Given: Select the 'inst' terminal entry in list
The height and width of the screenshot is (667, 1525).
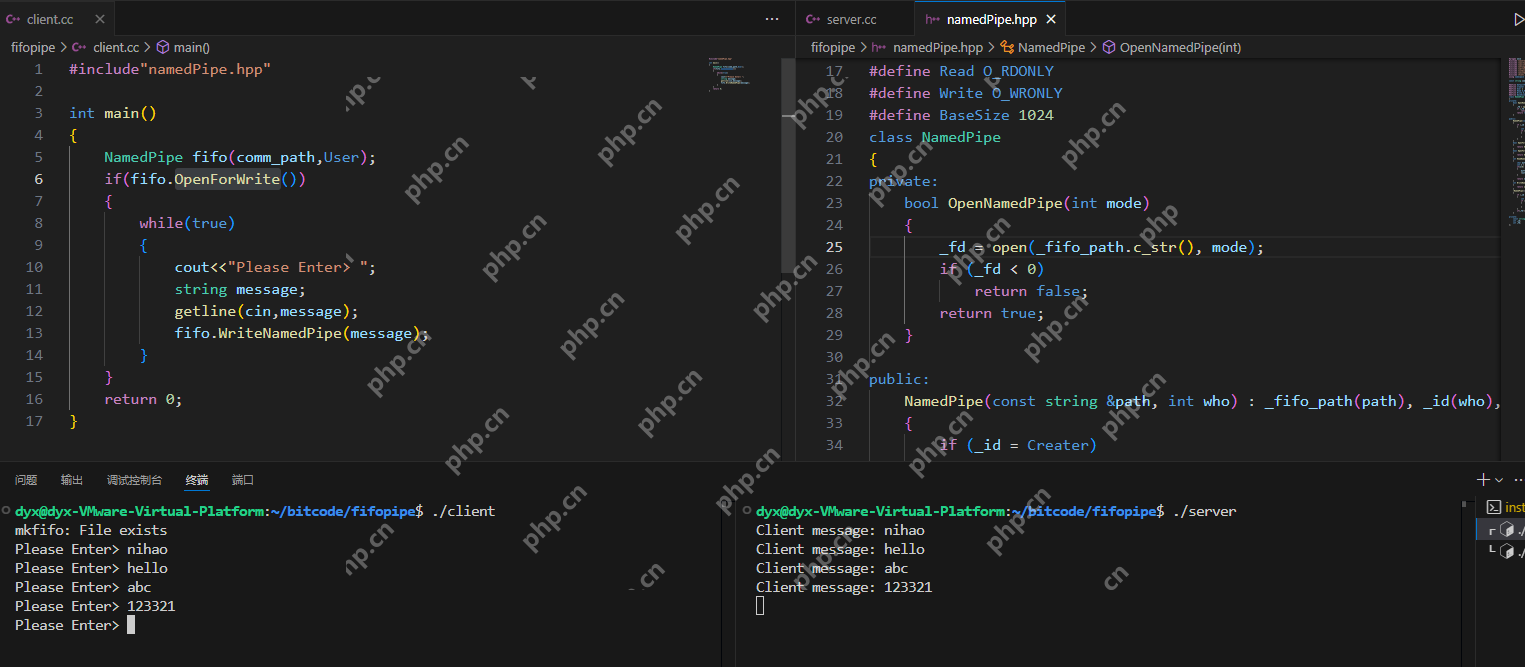Looking at the screenshot, I should [x=1502, y=507].
